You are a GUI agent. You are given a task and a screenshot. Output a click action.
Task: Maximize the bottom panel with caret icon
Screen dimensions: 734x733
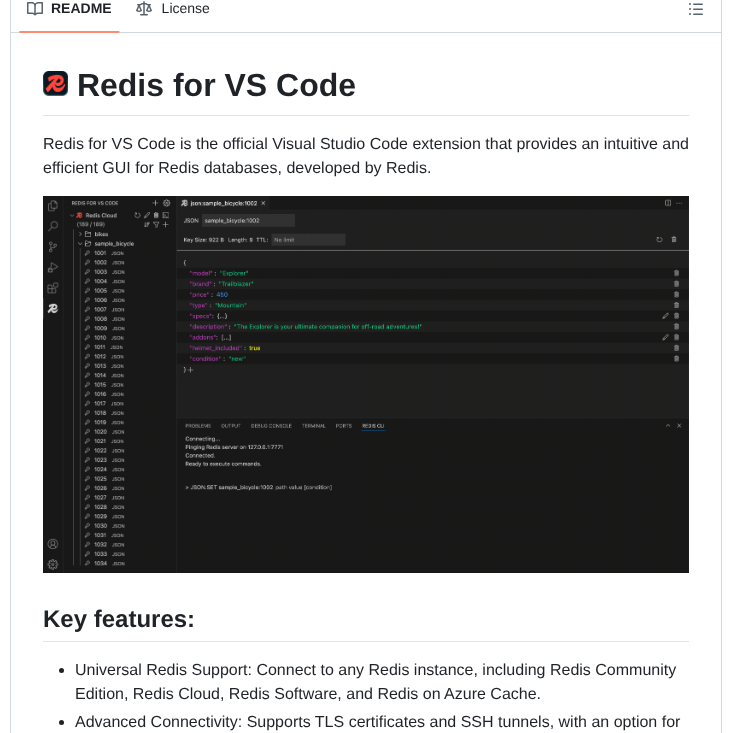668,426
